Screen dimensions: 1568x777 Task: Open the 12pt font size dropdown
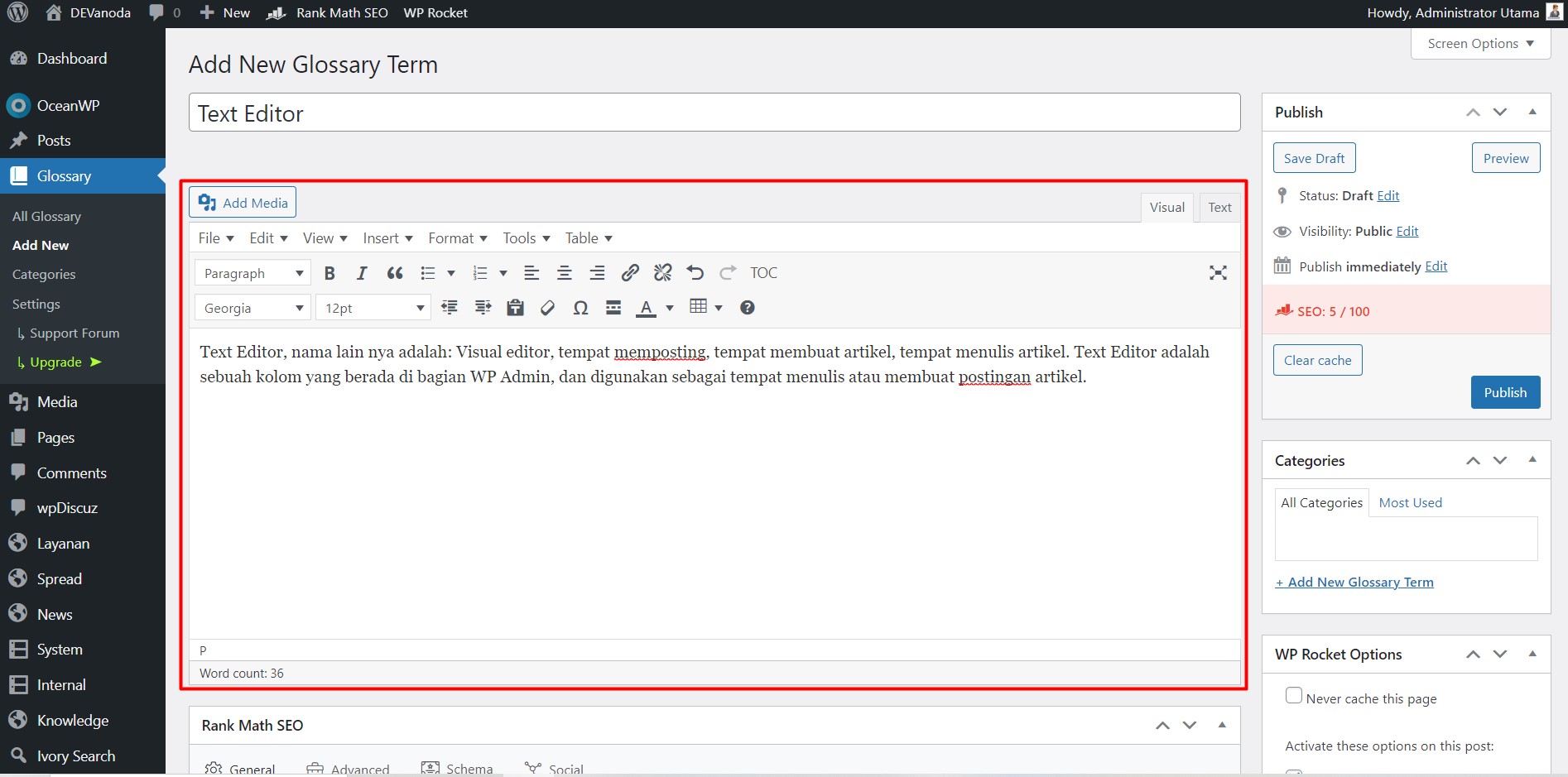373,308
